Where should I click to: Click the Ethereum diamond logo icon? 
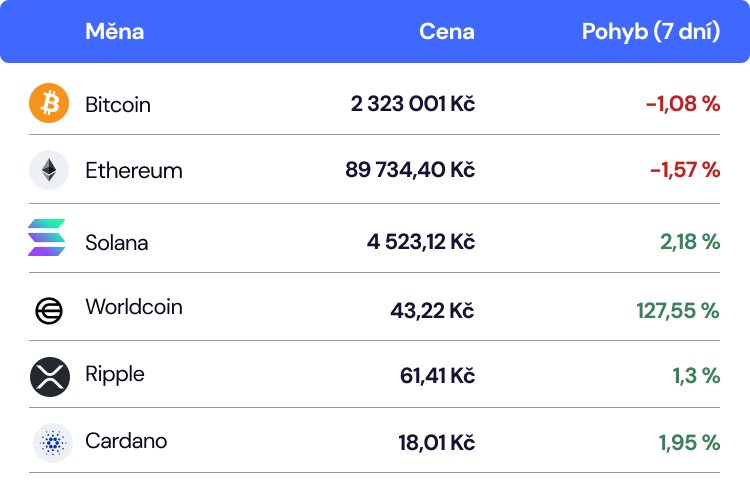pyautogui.click(x=49, y=170)
